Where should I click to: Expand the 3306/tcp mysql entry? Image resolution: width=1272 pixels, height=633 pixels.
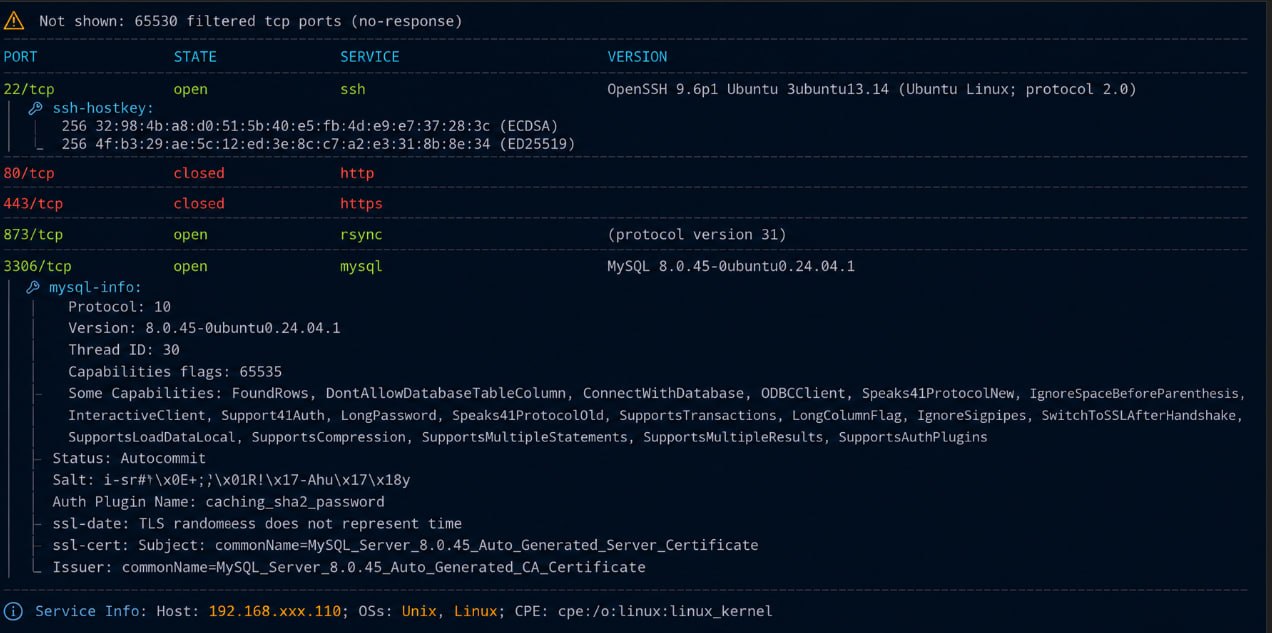(x=37, y=266)
